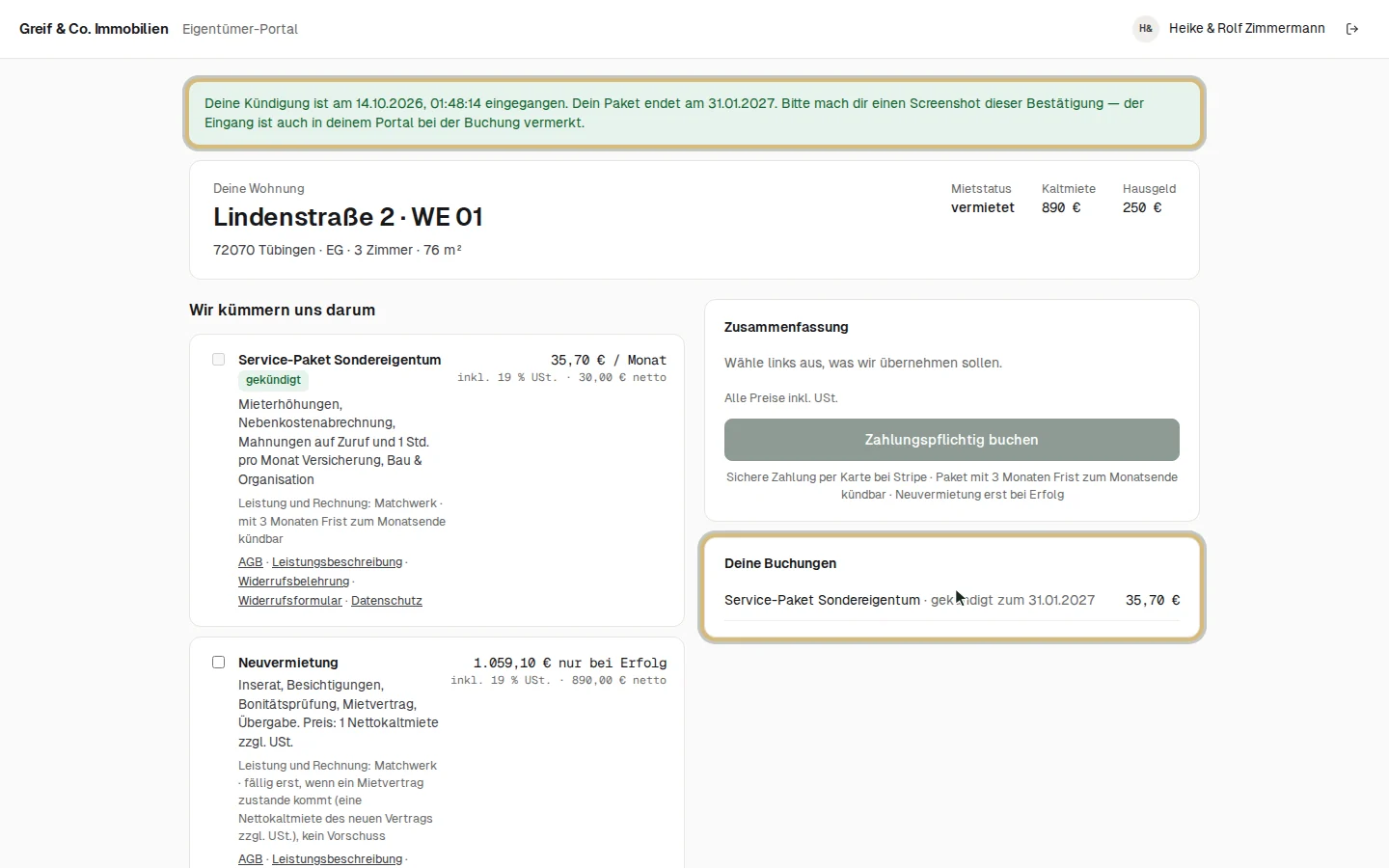
Task: Open the H& user avatar
Action: [1145, 29]
